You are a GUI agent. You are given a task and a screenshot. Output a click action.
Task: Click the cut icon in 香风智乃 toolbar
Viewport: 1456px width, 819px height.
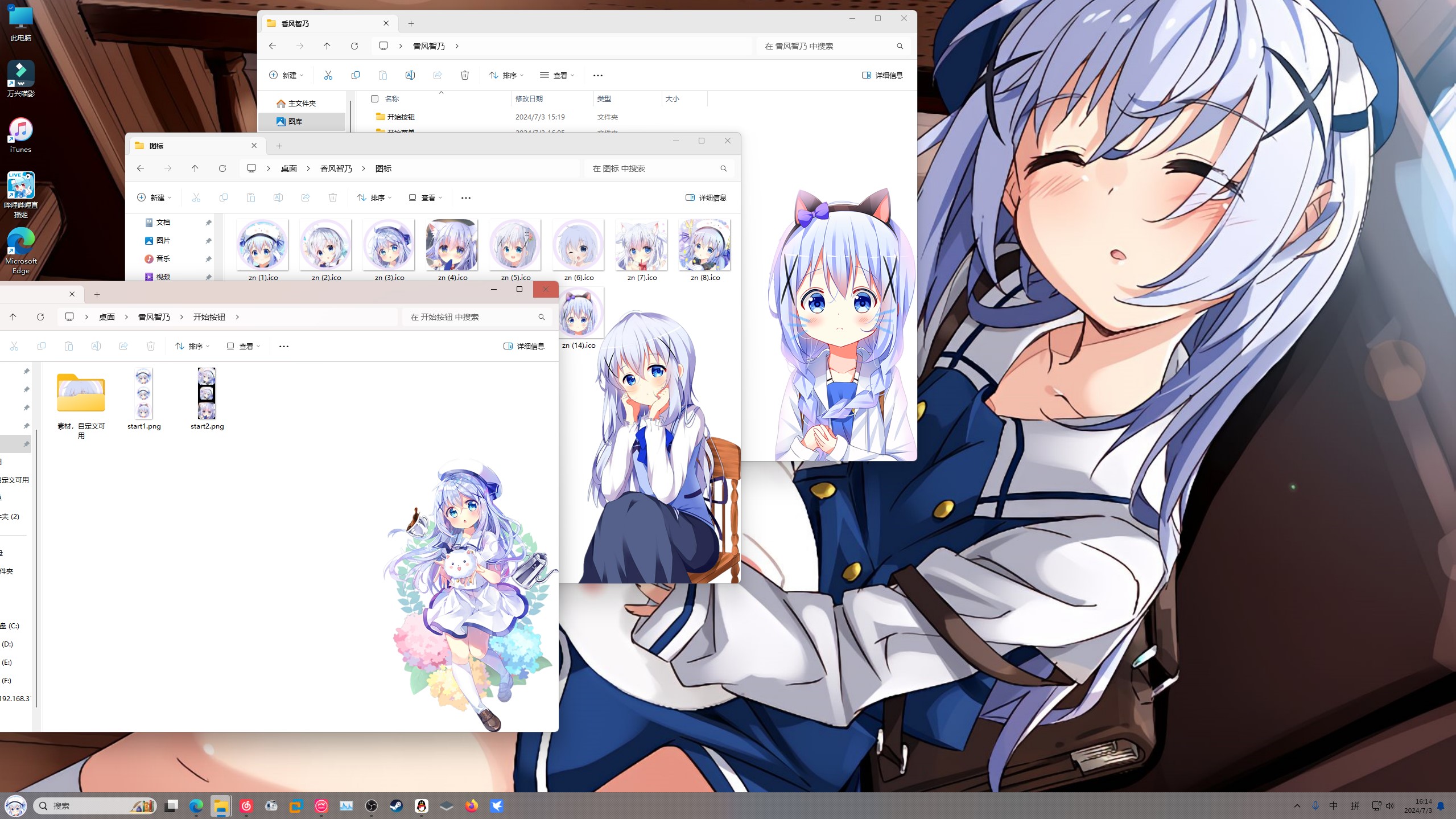click(x=328, y=75)
